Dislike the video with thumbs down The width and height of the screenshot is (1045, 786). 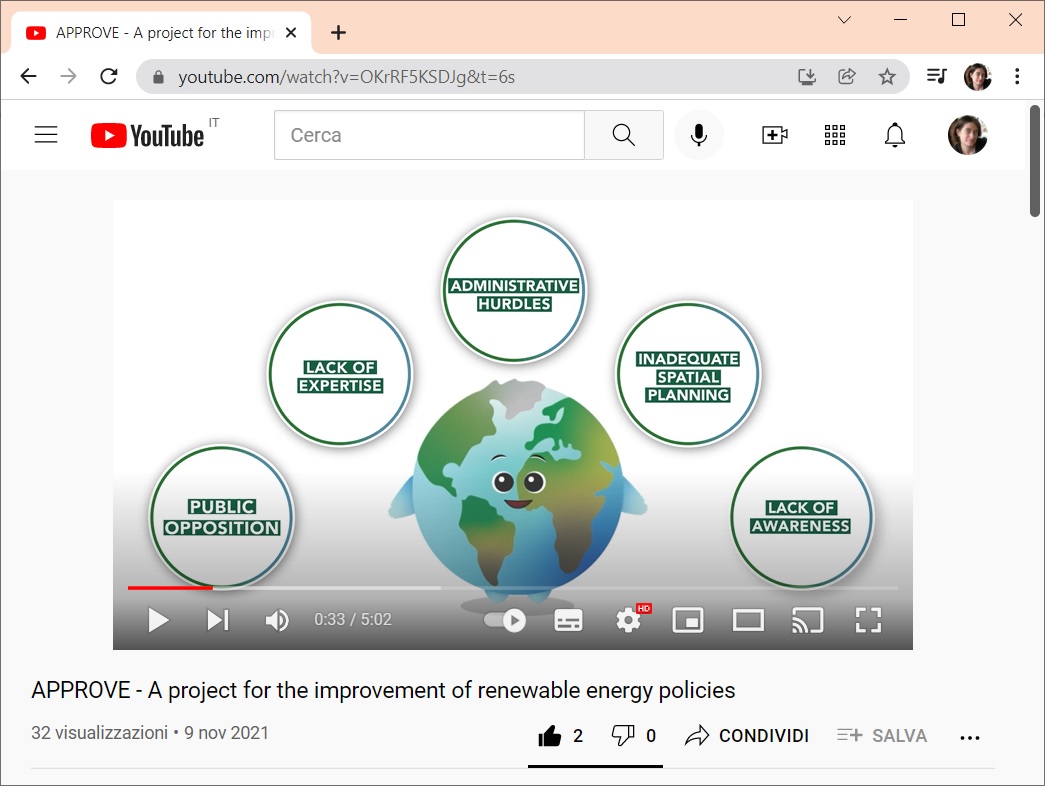tap(623, 736)
